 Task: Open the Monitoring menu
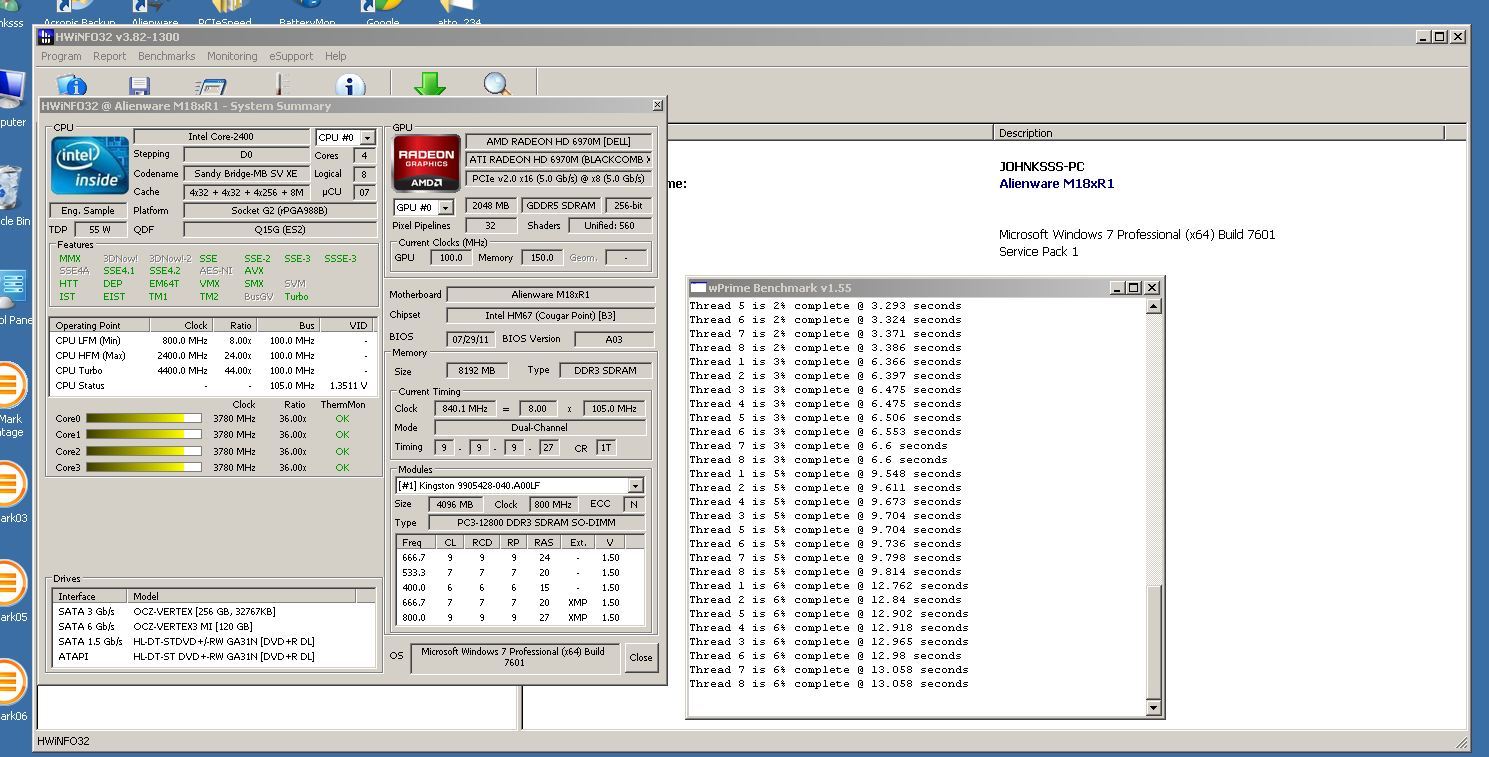pos(232,56)
